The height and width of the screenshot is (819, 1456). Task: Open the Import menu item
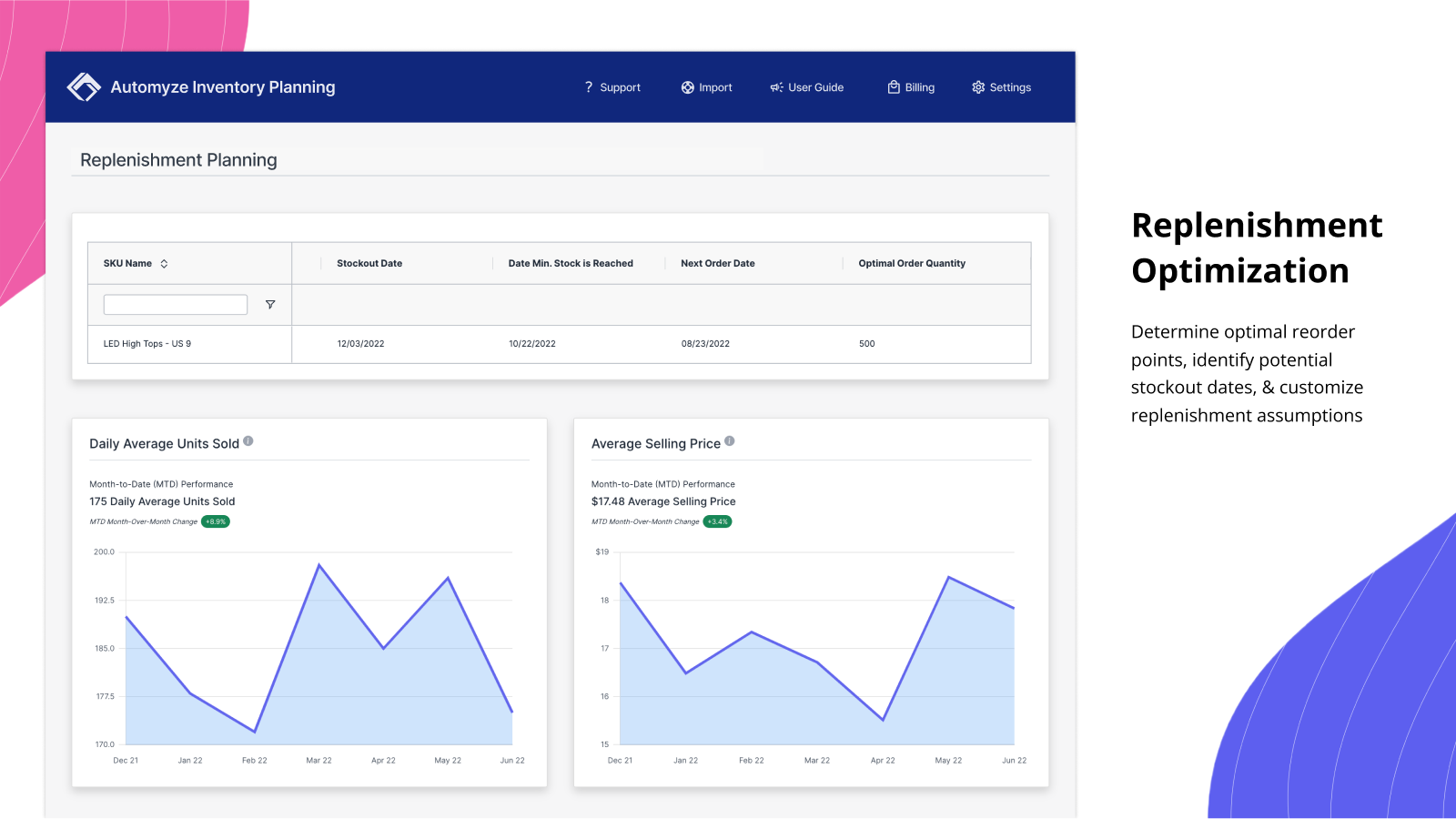coord(706,87)
